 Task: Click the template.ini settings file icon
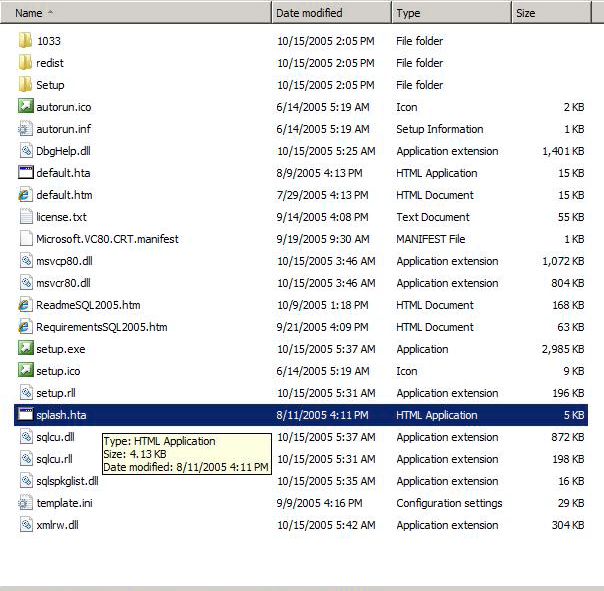26,503
